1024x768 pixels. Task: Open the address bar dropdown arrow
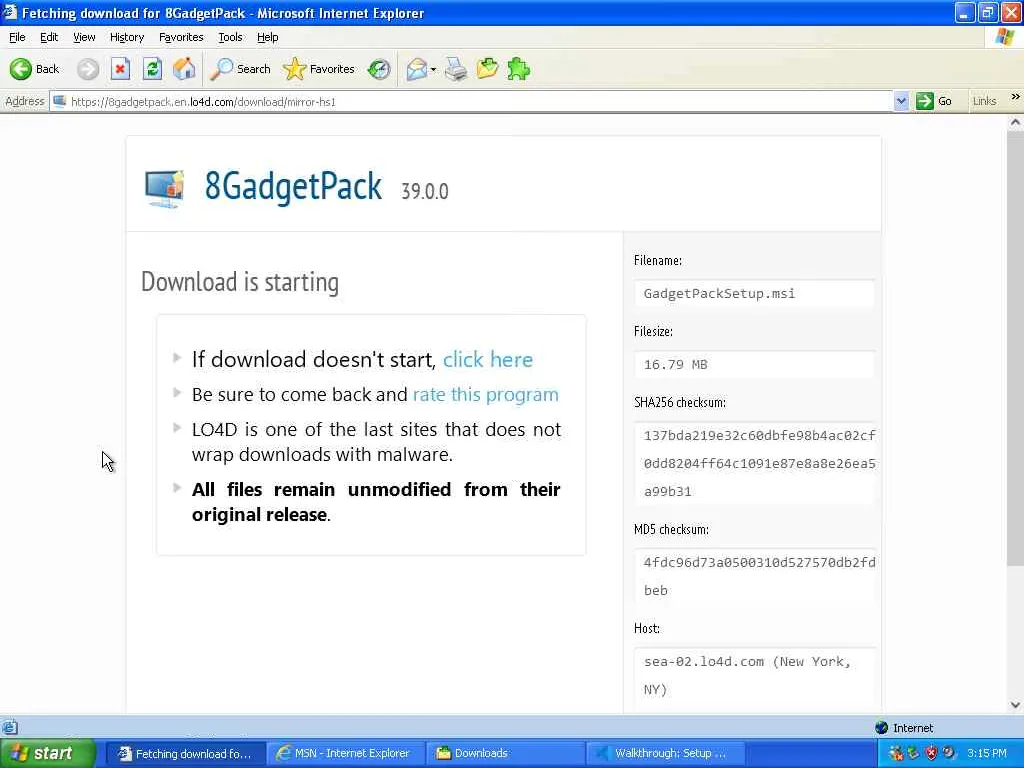(901, 101)
